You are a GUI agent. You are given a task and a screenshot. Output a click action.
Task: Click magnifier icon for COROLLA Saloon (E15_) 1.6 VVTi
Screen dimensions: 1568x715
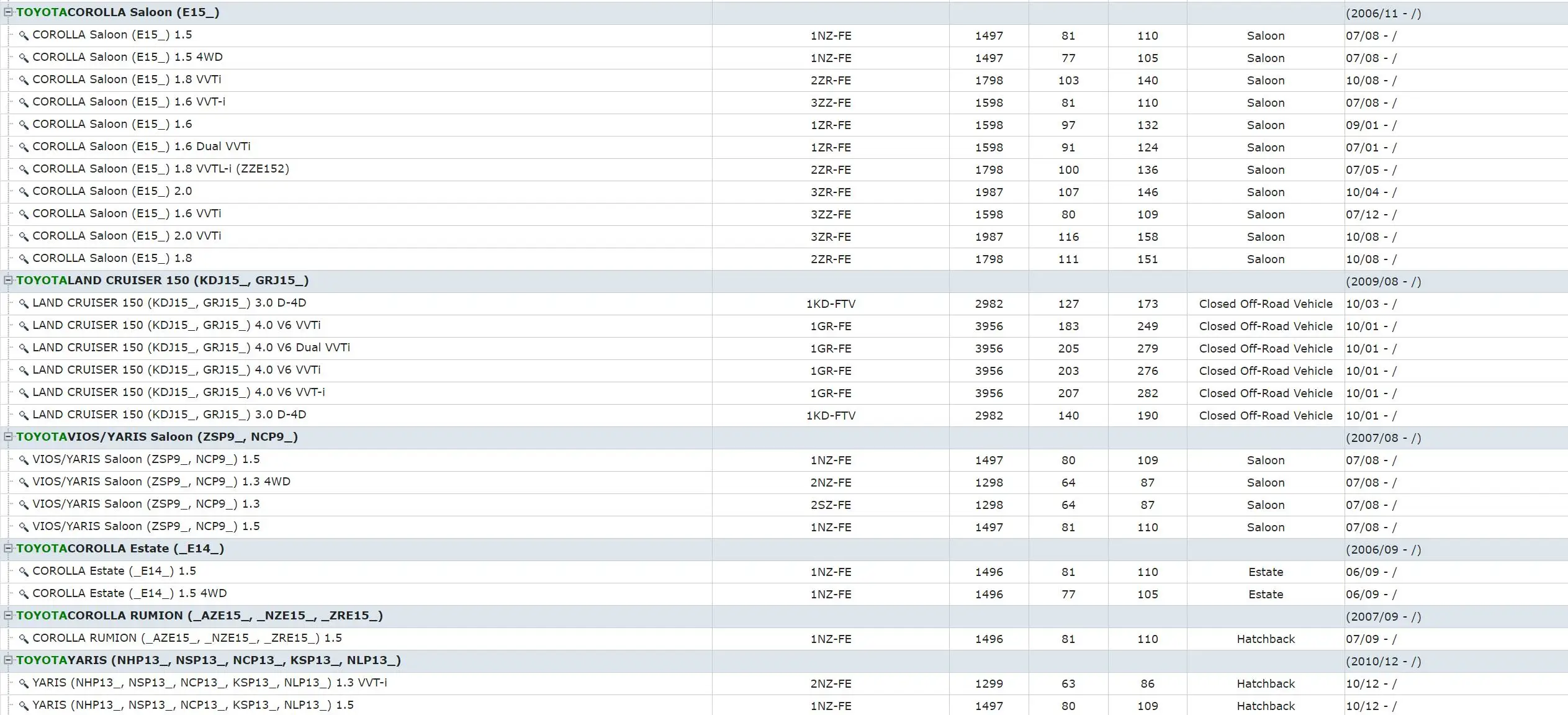point(24,214)
